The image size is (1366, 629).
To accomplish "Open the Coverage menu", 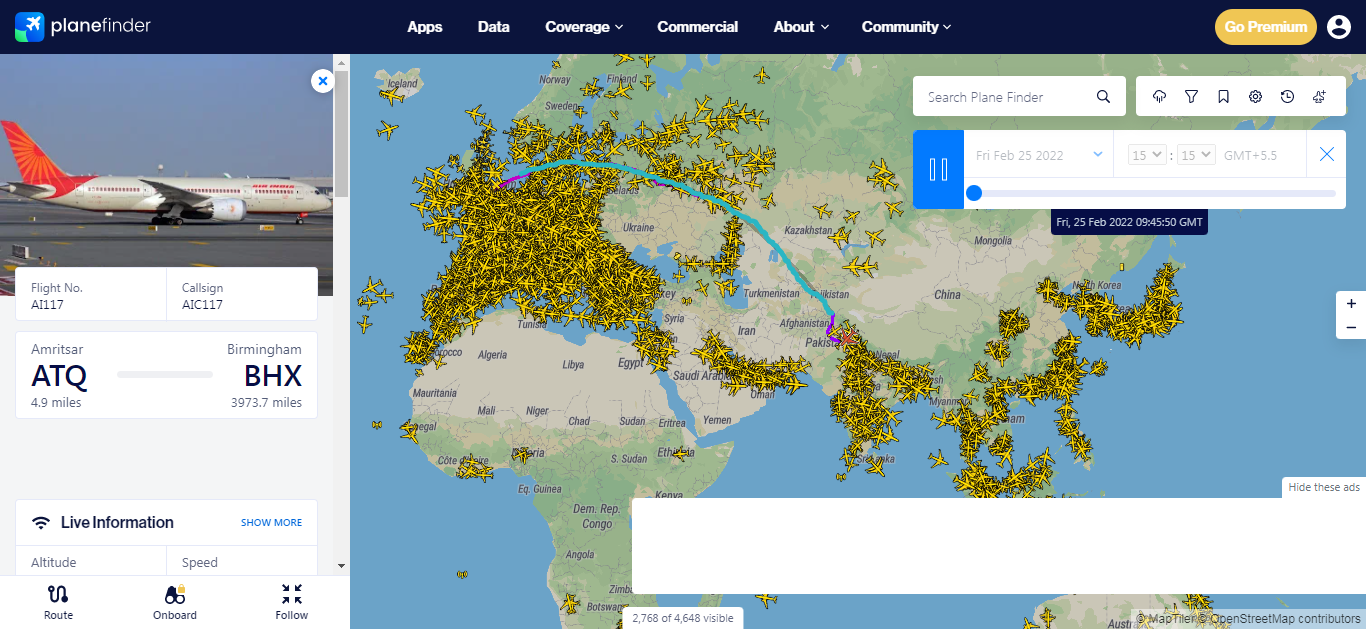I will point(584,27).
